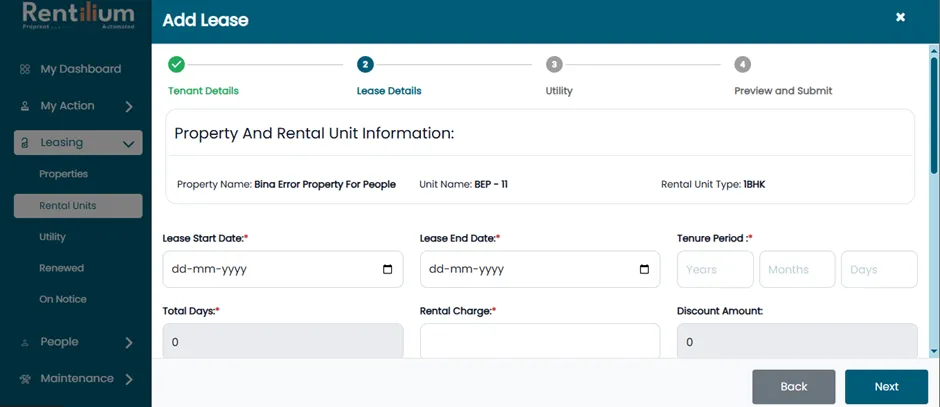The width and height of the screenshot is (940, 407).
Task: Click the Next button
Action: (886, 387)
